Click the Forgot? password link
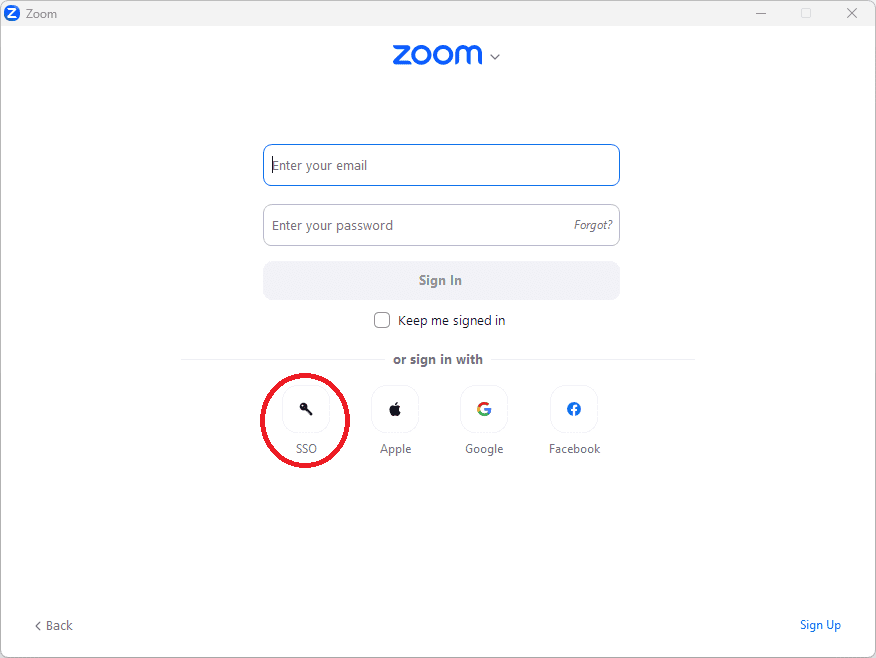 point(593,225)
